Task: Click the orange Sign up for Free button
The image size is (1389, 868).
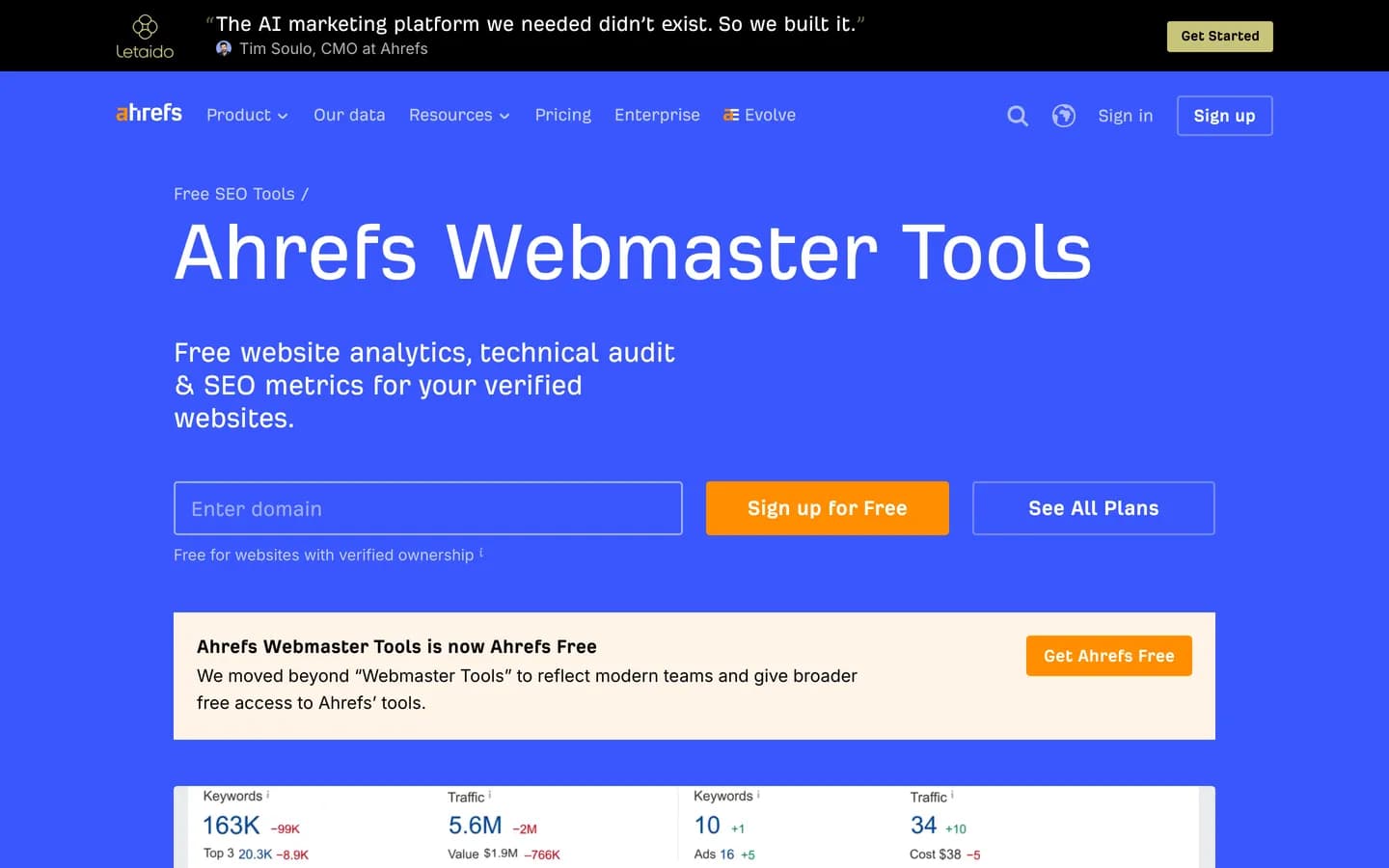Action: (x=828, y=508)
